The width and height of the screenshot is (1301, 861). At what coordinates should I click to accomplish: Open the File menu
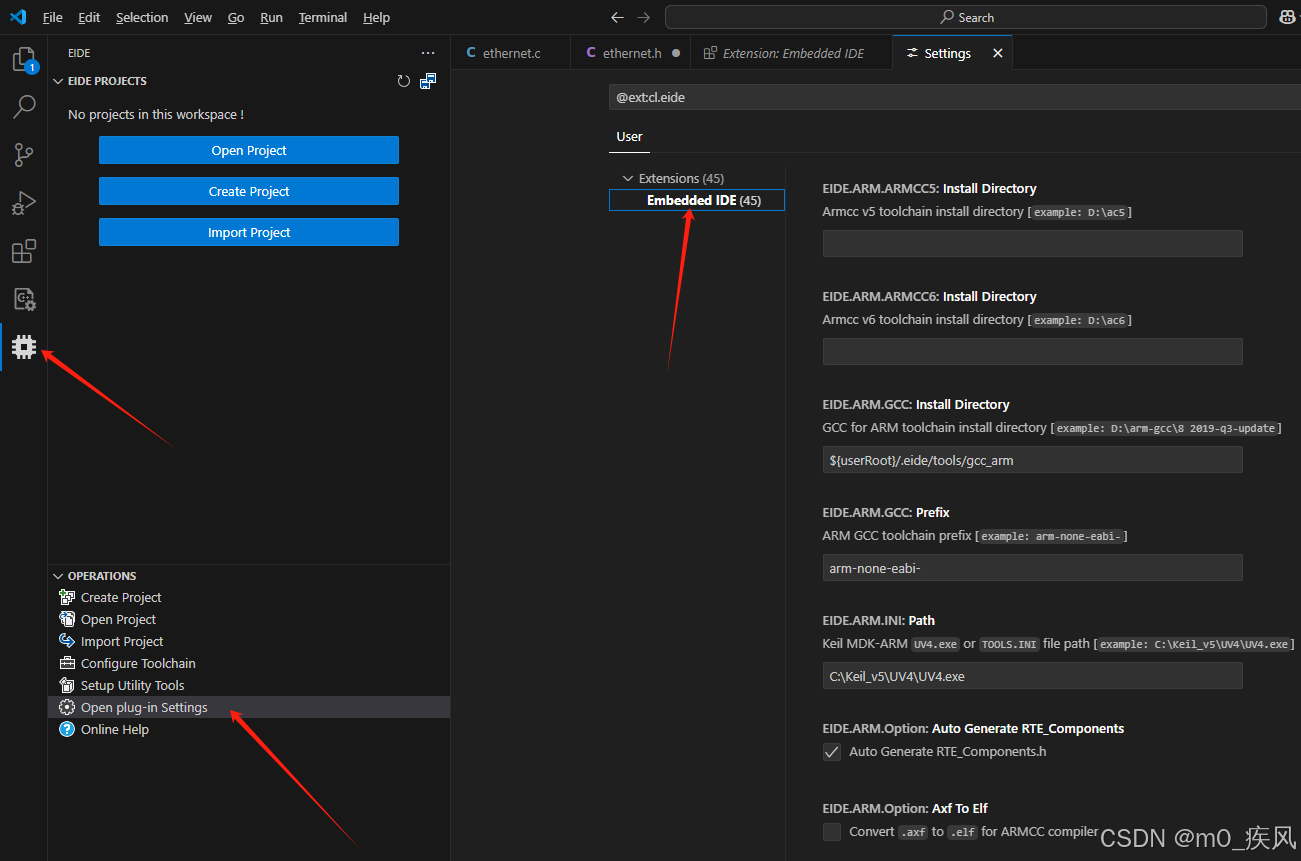click(x=52, y=17)
